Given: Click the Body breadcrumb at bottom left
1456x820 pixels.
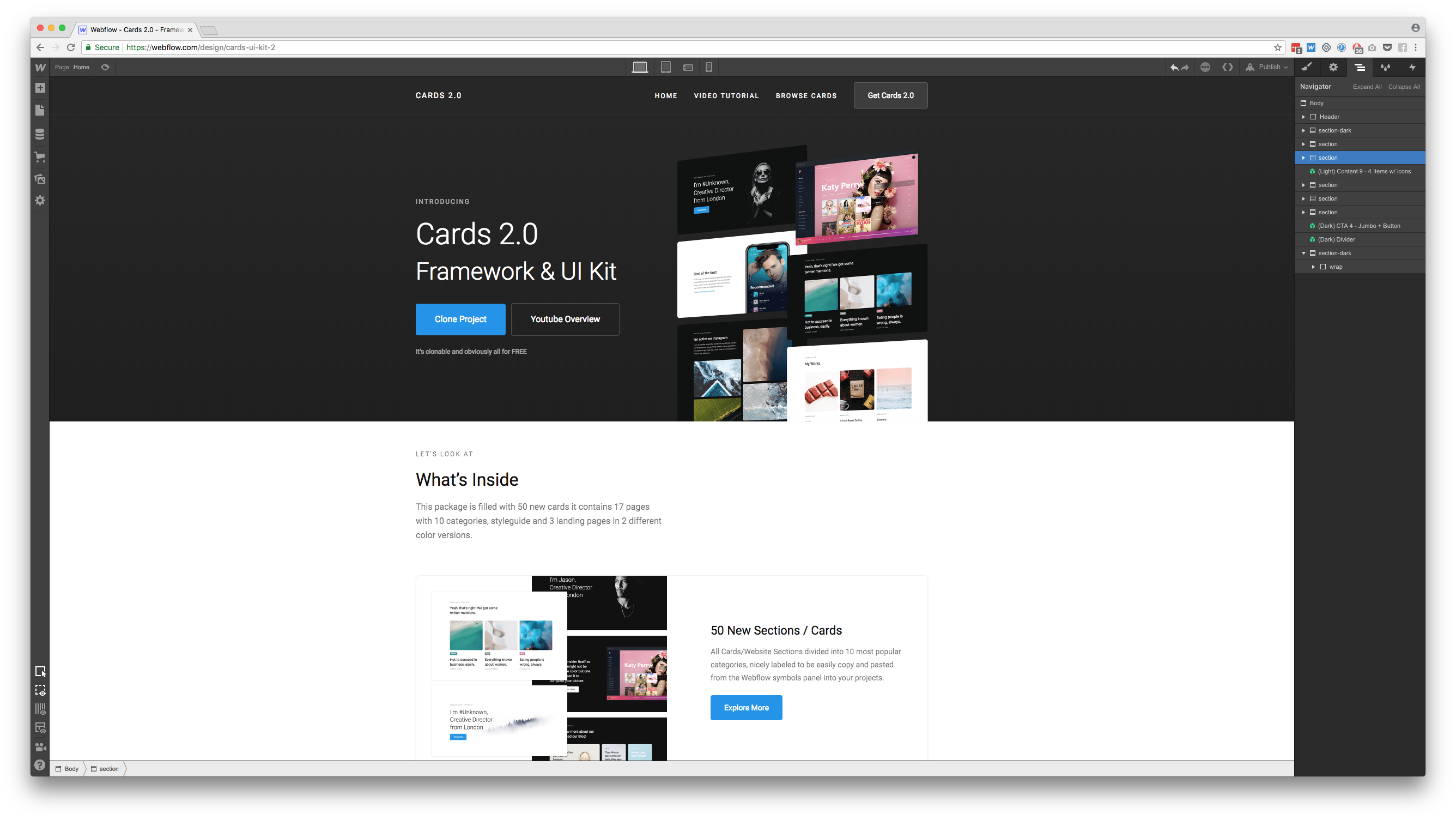Looking at the screenshot, I should tap(71, 769).
